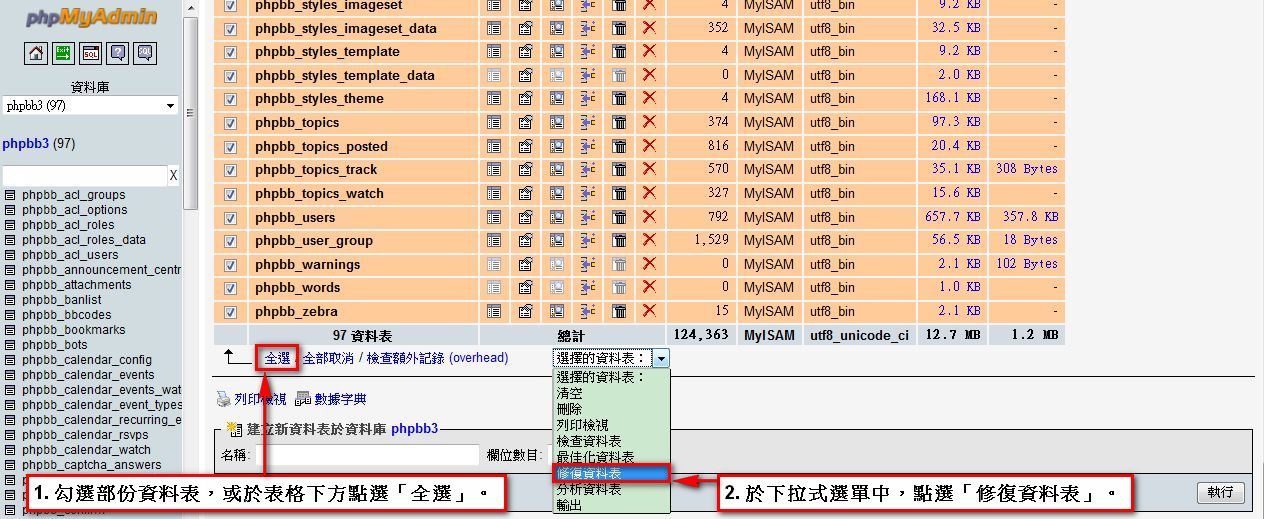Empty phpbb_topics_watch using the trash icon
1264x519 pixels.
click(x=619, y=193)
